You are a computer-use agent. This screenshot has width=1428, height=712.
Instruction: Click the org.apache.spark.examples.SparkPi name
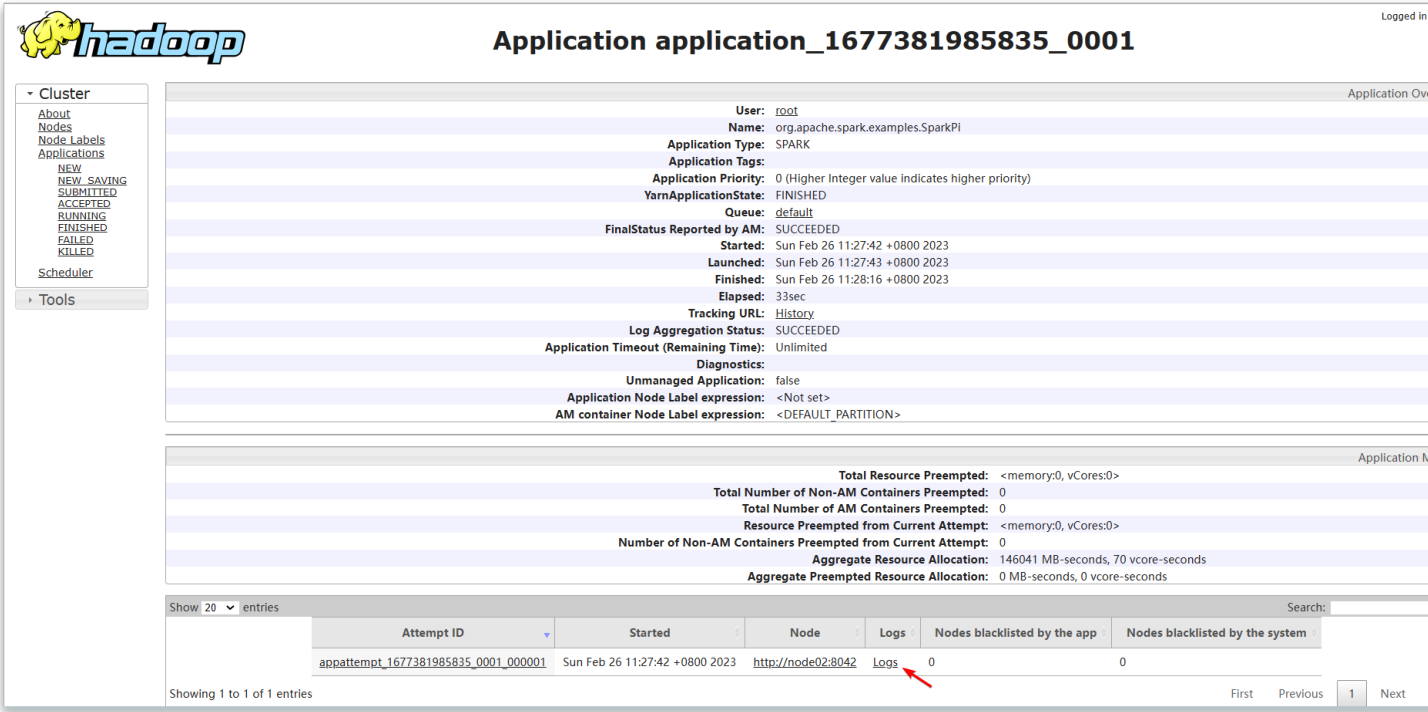pyautogui.click(x=869, y=128)
